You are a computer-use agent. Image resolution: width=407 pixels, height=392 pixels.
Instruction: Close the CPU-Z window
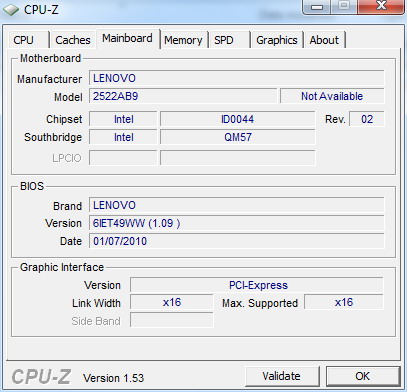click(x=381, y=6)
